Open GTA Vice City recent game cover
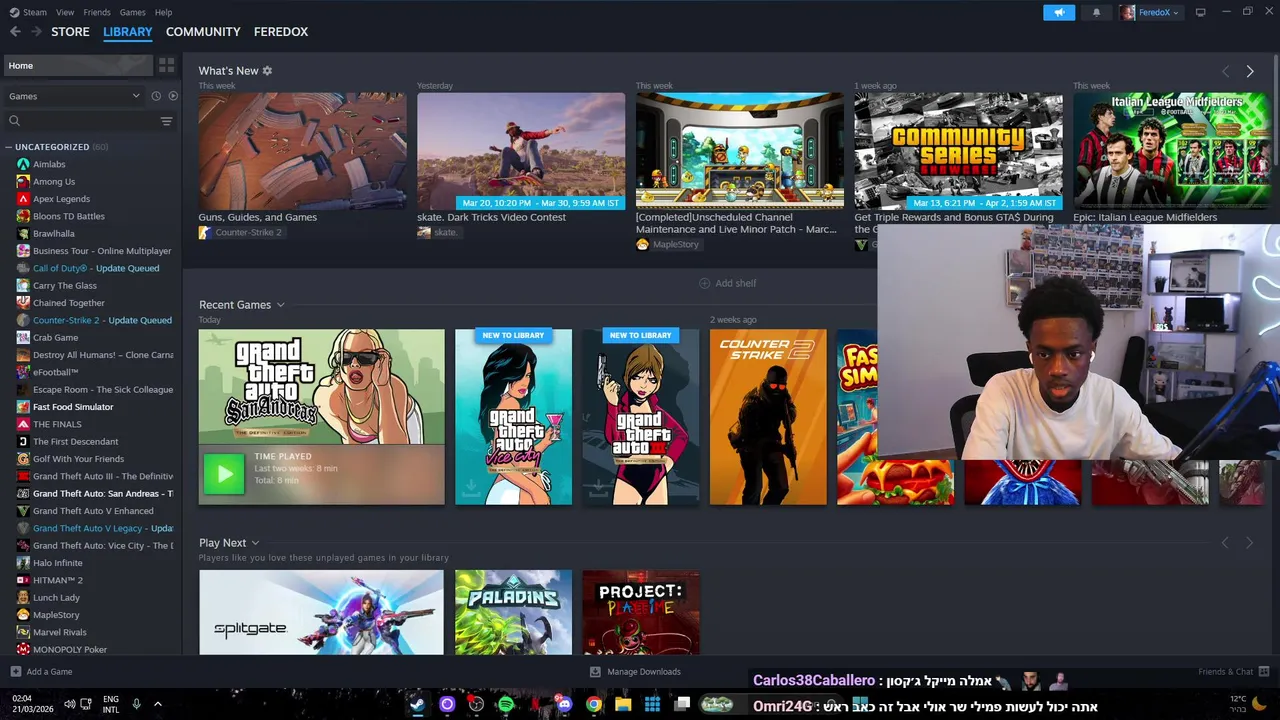 [x=514, y=417]
